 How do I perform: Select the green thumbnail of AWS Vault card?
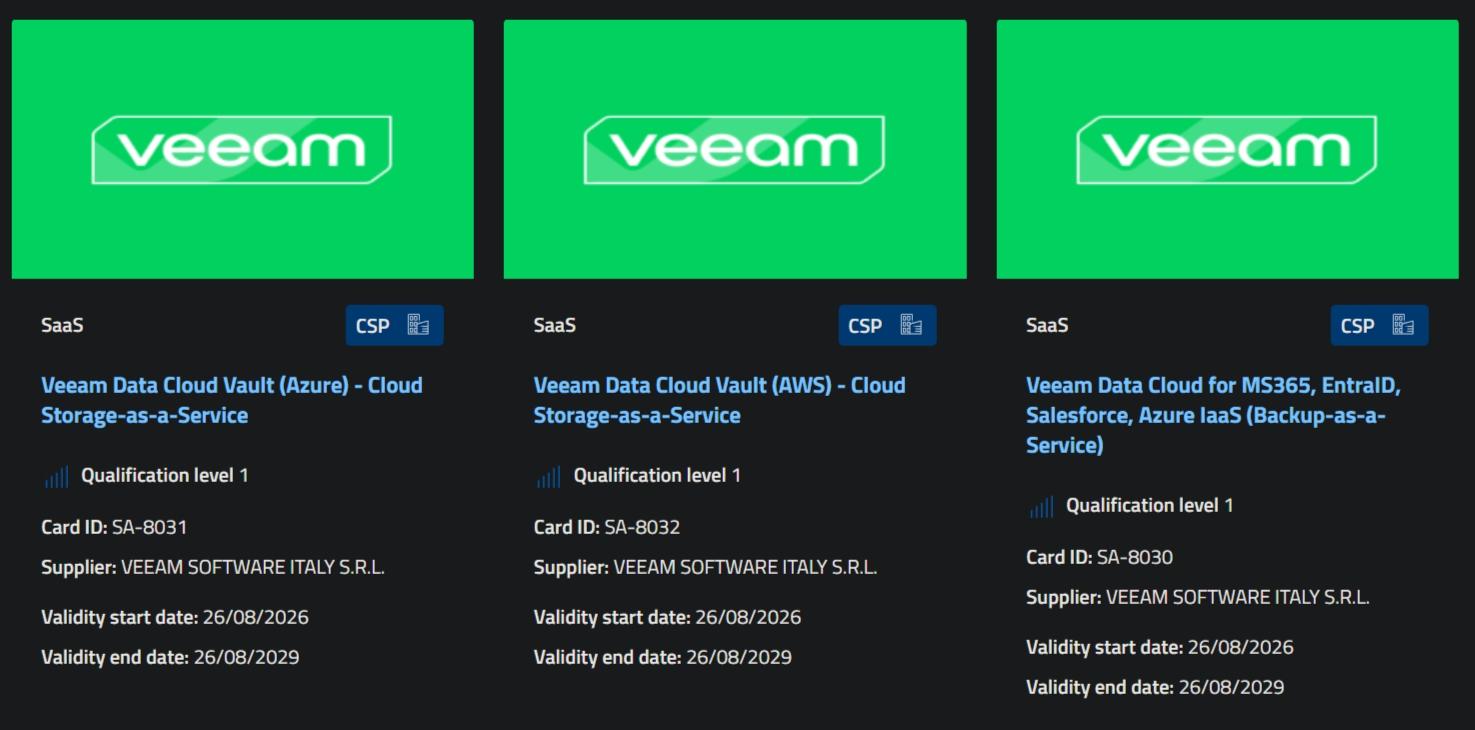(735, 149)
